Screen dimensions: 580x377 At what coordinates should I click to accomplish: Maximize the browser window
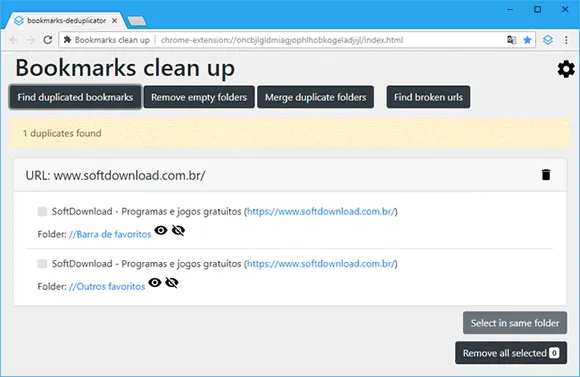[537, 9]
